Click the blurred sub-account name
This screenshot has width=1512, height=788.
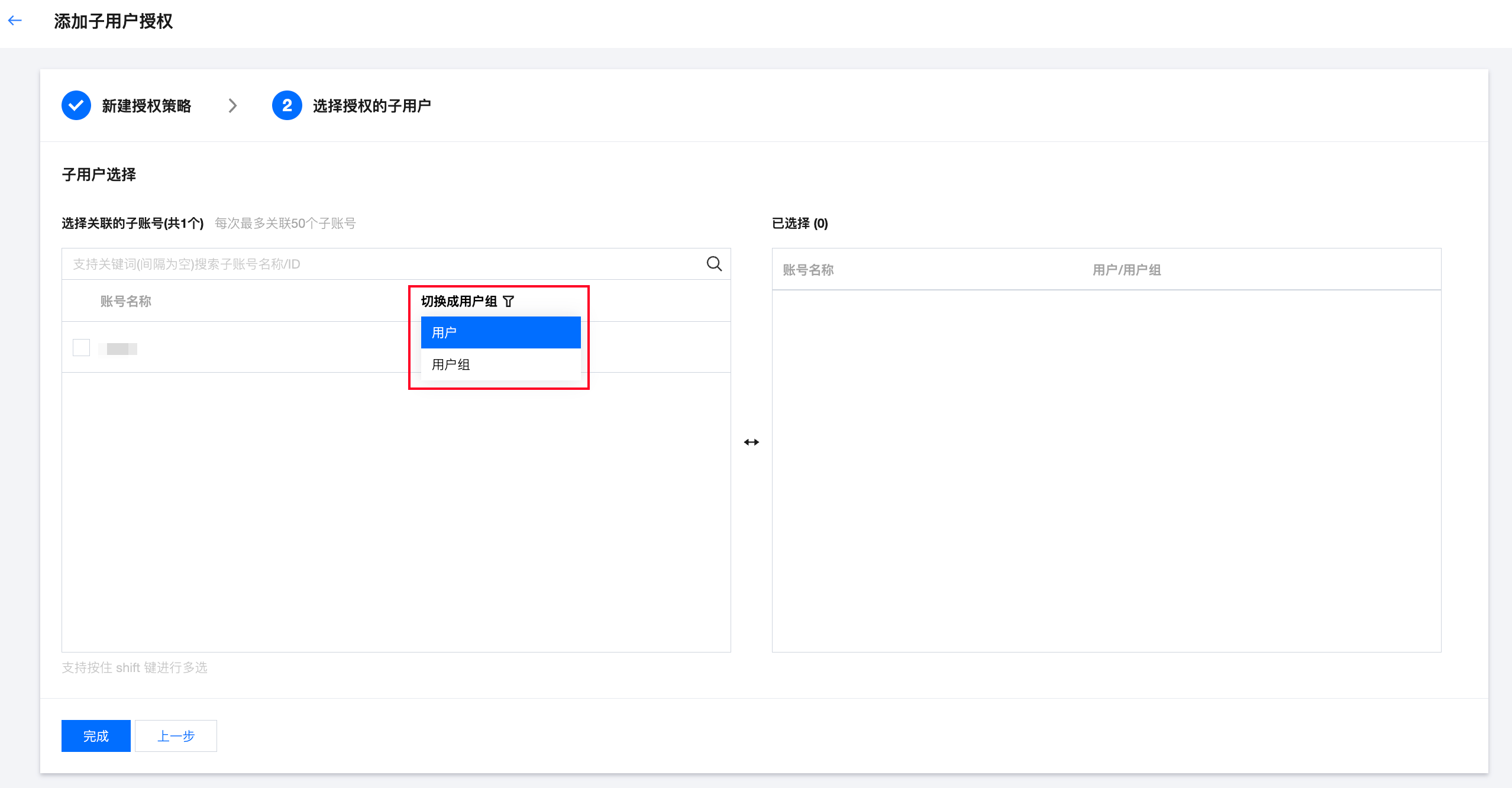(x=118, y=348)
